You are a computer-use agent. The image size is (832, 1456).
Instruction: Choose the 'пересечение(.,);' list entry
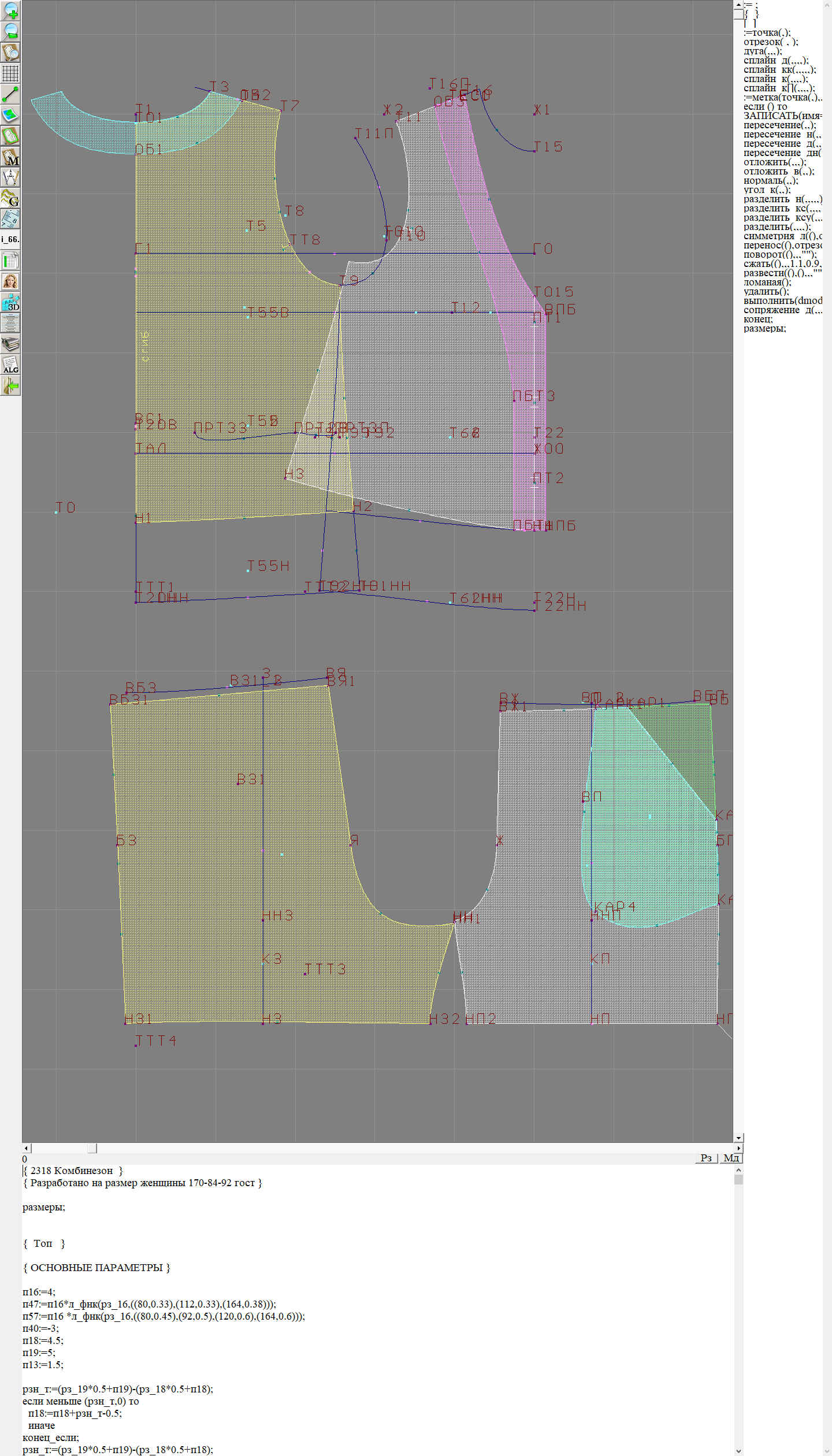779,125
